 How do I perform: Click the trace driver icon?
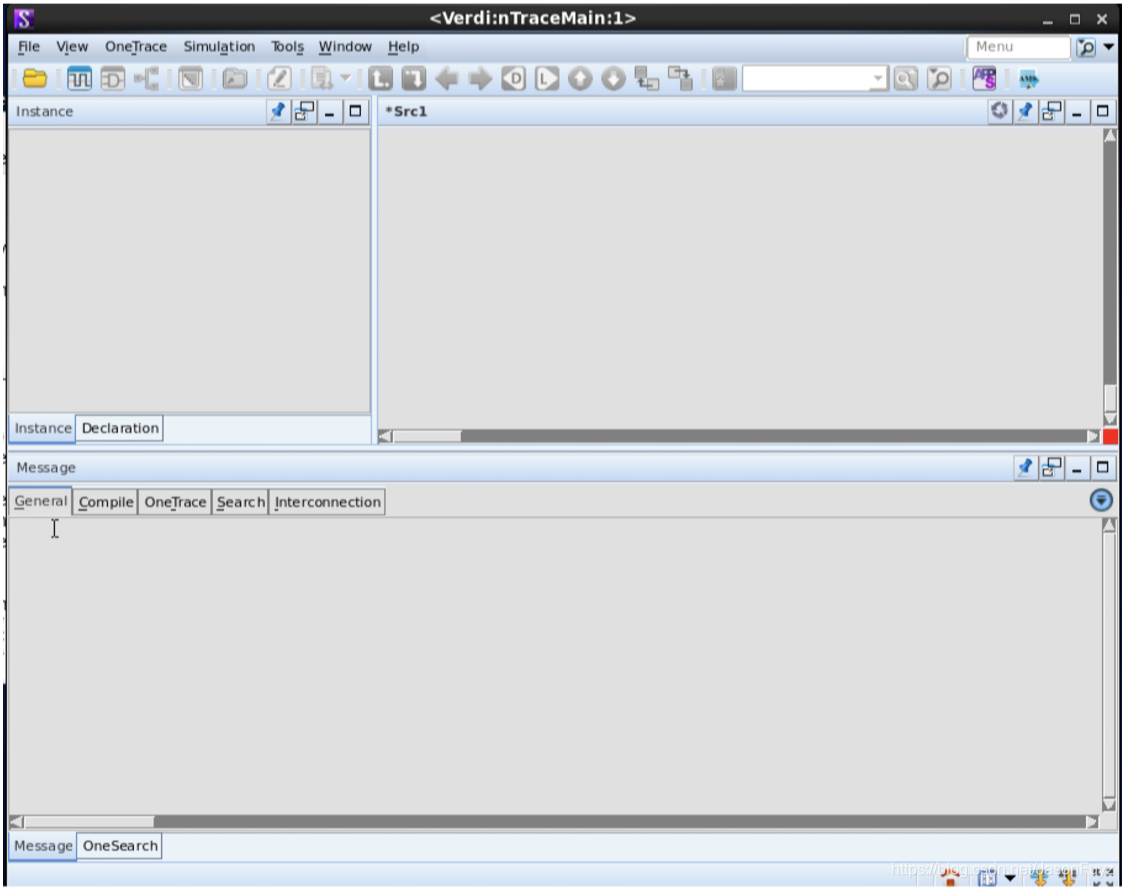[x=414, y=79]
